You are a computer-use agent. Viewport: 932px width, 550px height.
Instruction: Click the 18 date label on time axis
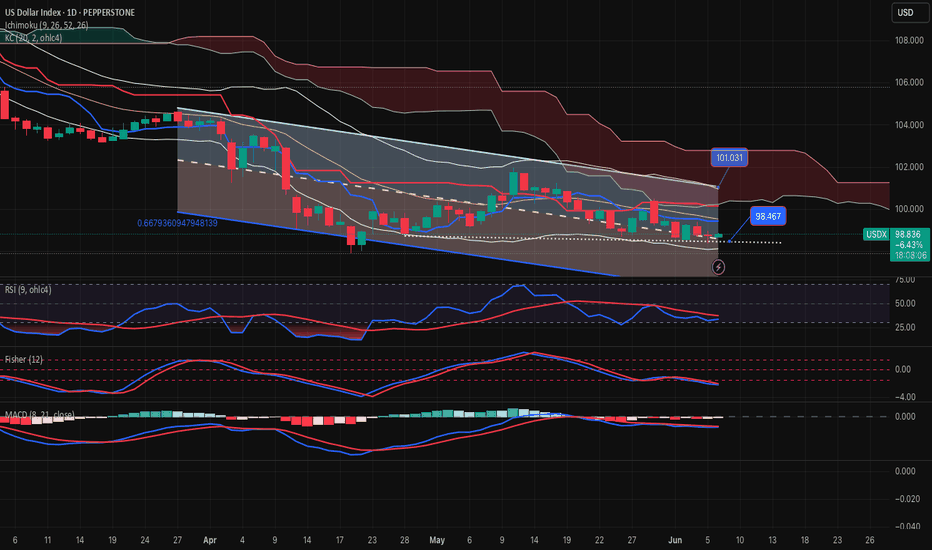pyautogui.click(x=805, y=540)
